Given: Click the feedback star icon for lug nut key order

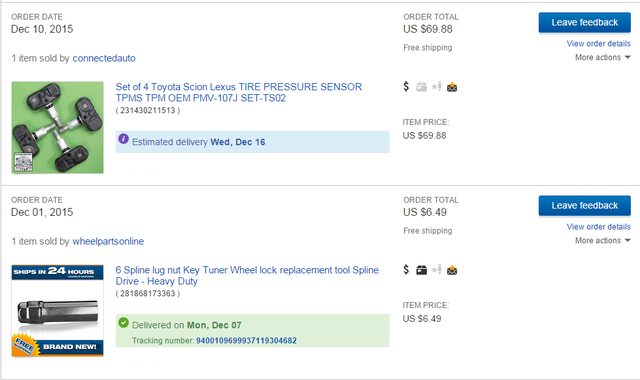Looking at the screenshot, I should [x=437, y=269].
